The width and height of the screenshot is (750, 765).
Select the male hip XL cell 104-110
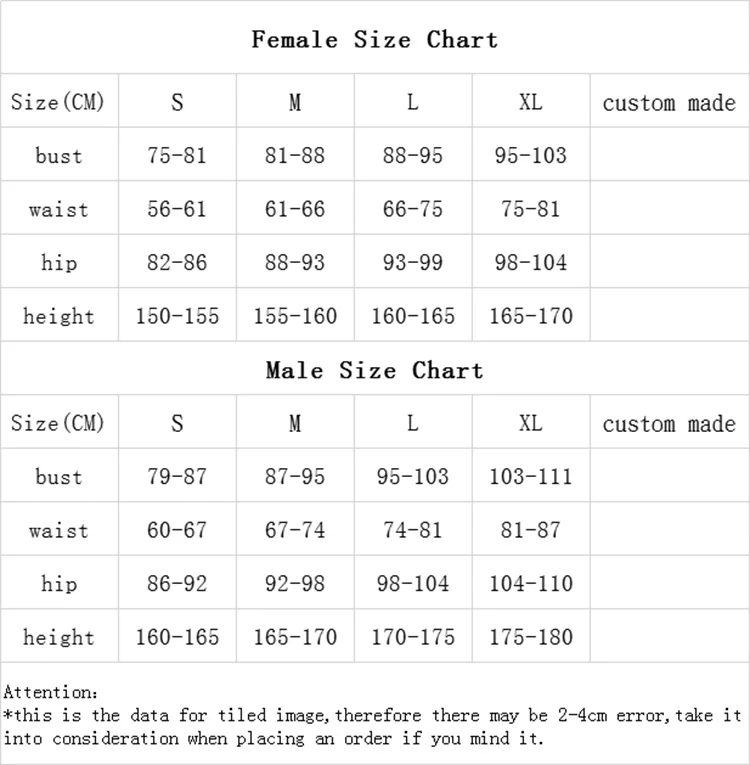531,584
